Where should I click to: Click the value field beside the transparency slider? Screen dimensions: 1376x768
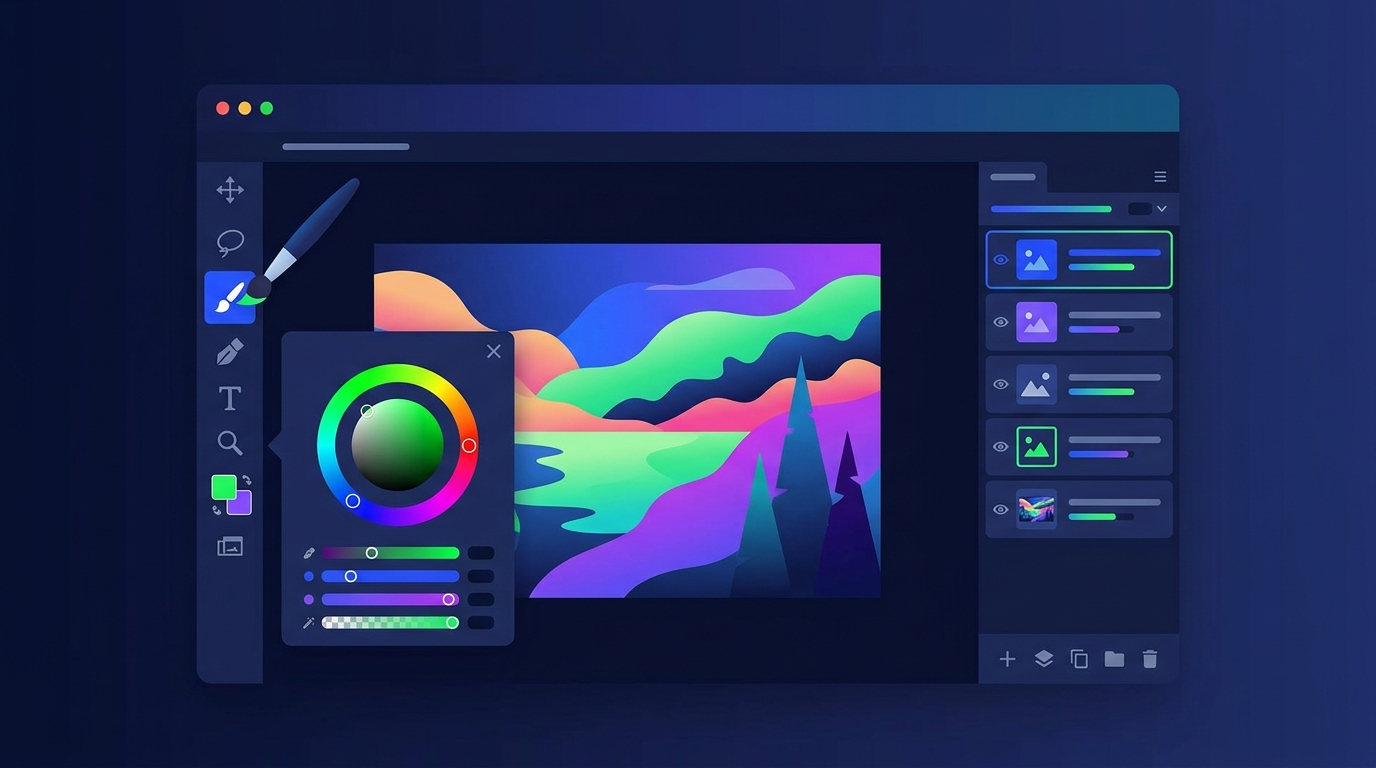(481, 623)
